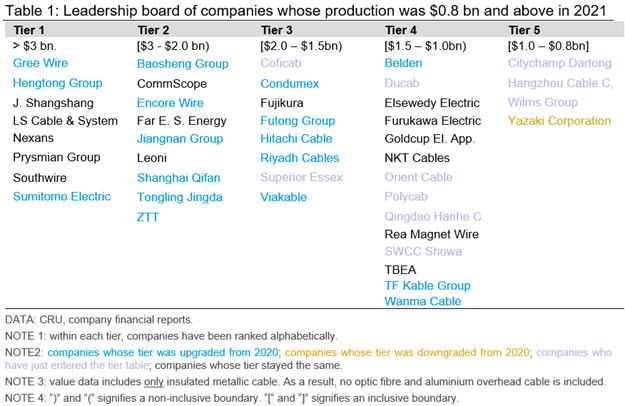Click the Tier 3 column header
The height and width of the screenshot is (406, 625).
278,29
